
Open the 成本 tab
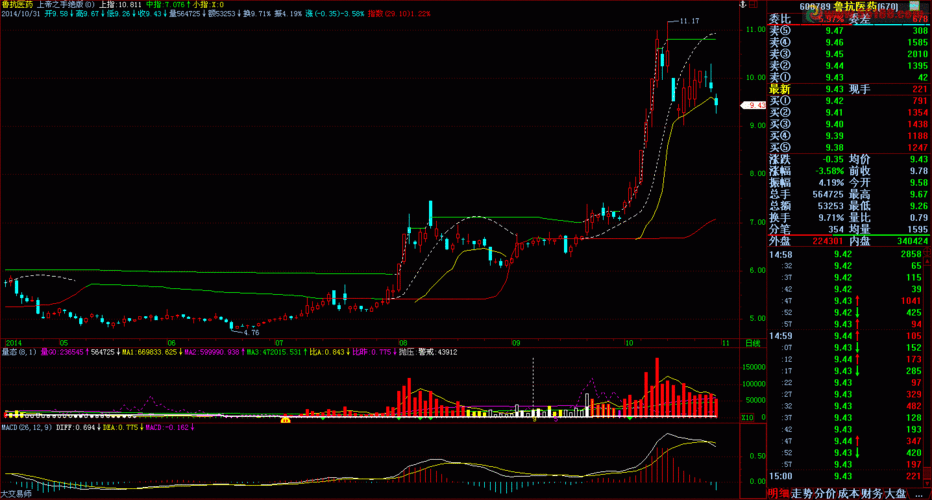tap(850, 493)
